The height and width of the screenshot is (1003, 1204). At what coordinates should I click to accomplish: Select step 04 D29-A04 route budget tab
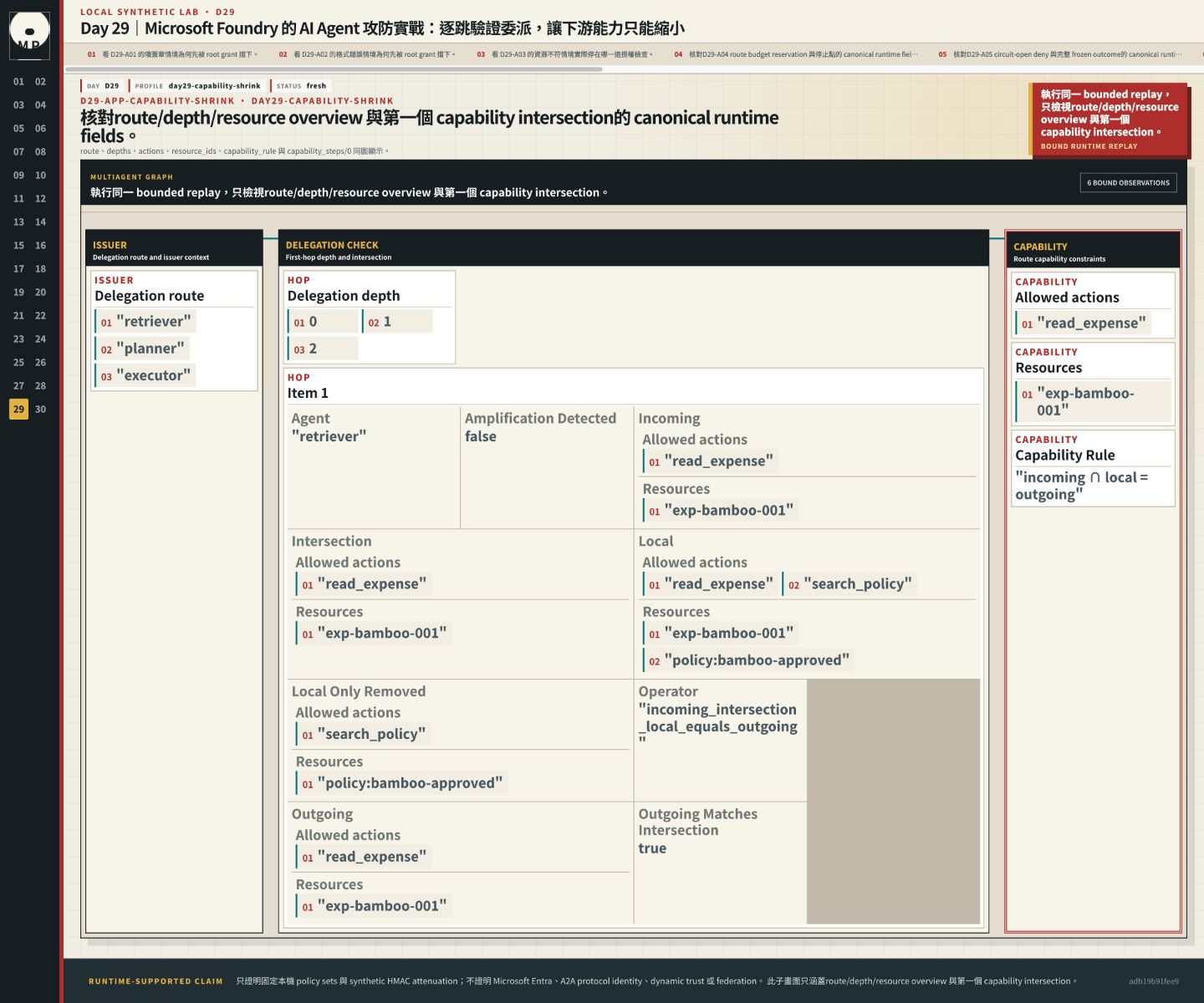(x=795, y=54)
